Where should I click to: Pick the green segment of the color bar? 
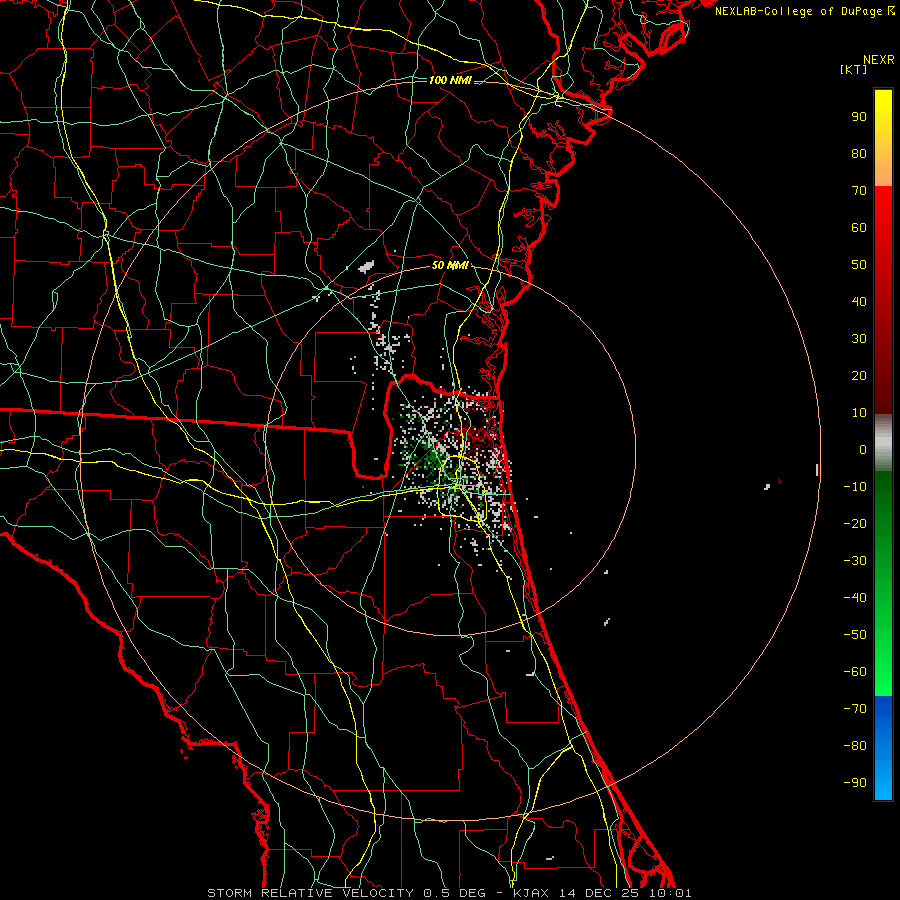[883, 584]
